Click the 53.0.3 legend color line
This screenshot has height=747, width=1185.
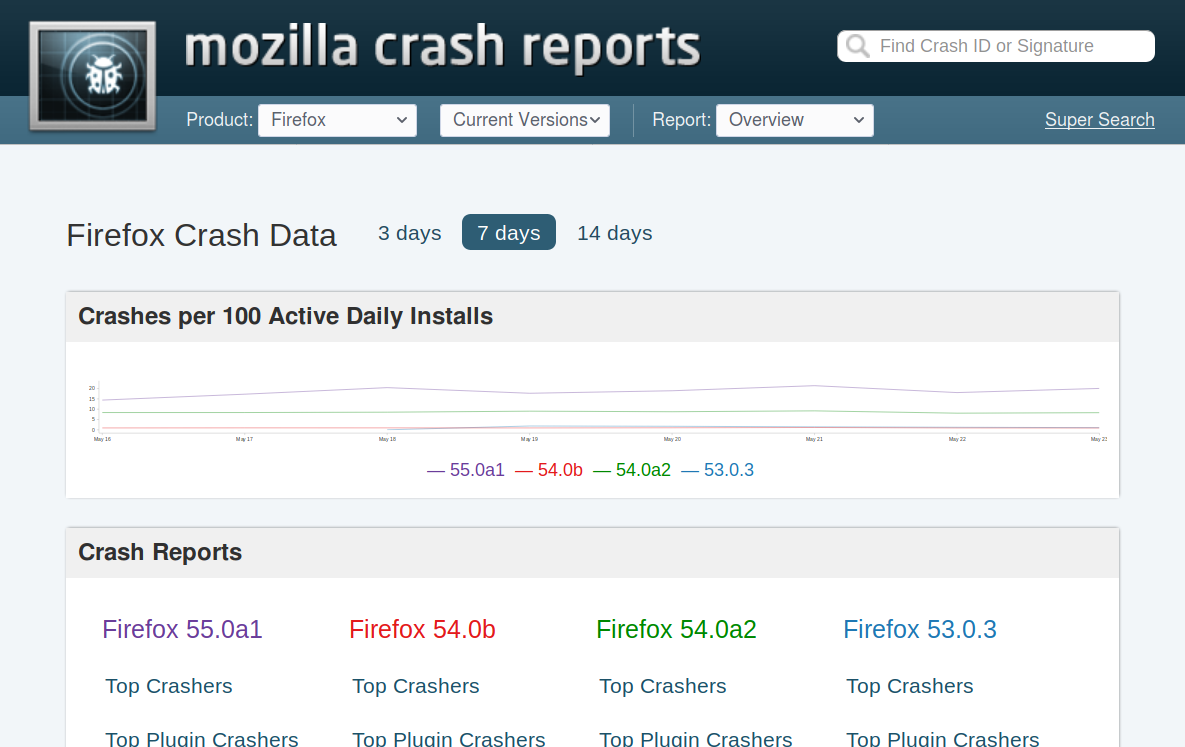690,470
